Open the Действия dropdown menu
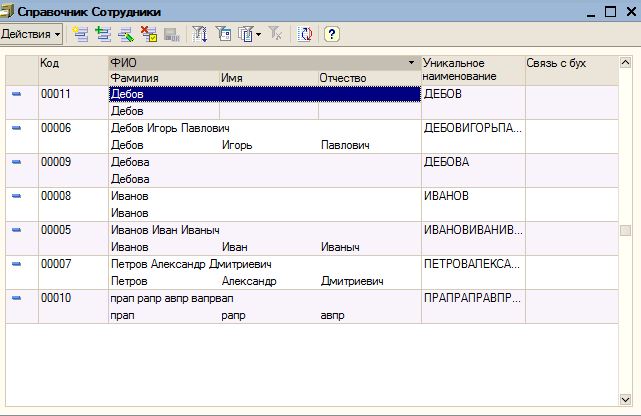 [x=31, y=34]
